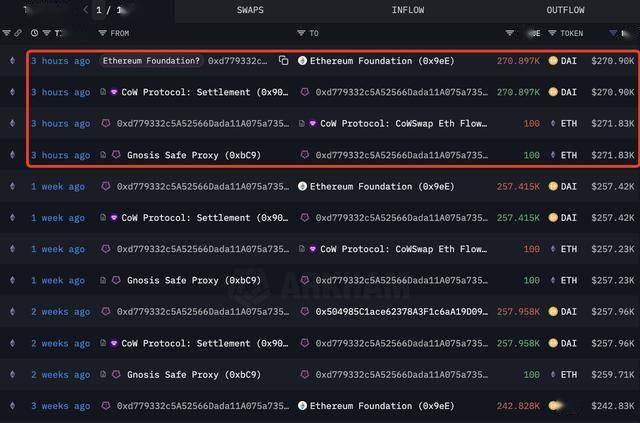Viewport: 640px width, 423px height.
Task: Select the $270.90K value in the first row
Action: (x=613, y=61)
